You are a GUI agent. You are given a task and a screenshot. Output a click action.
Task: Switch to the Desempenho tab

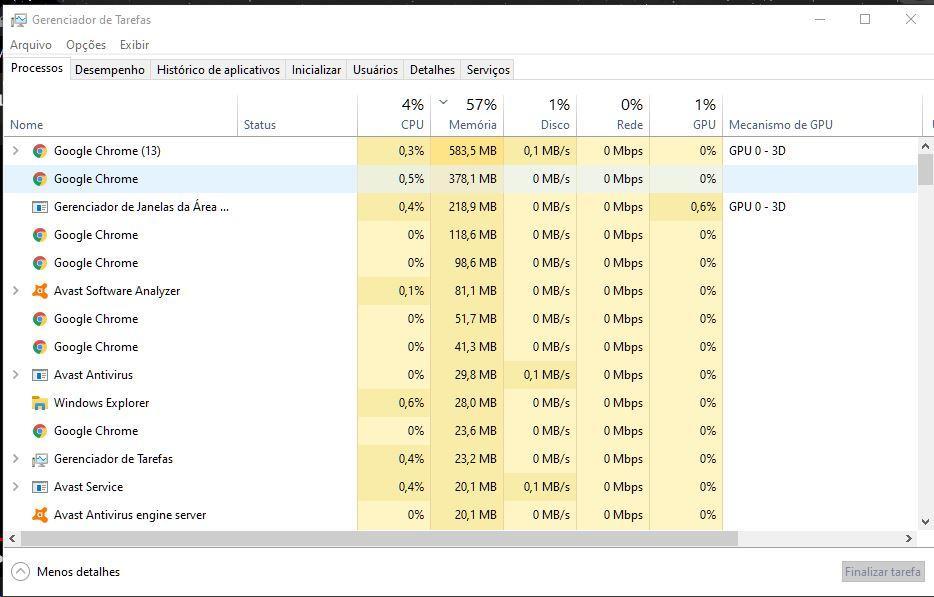click(110, 70)
